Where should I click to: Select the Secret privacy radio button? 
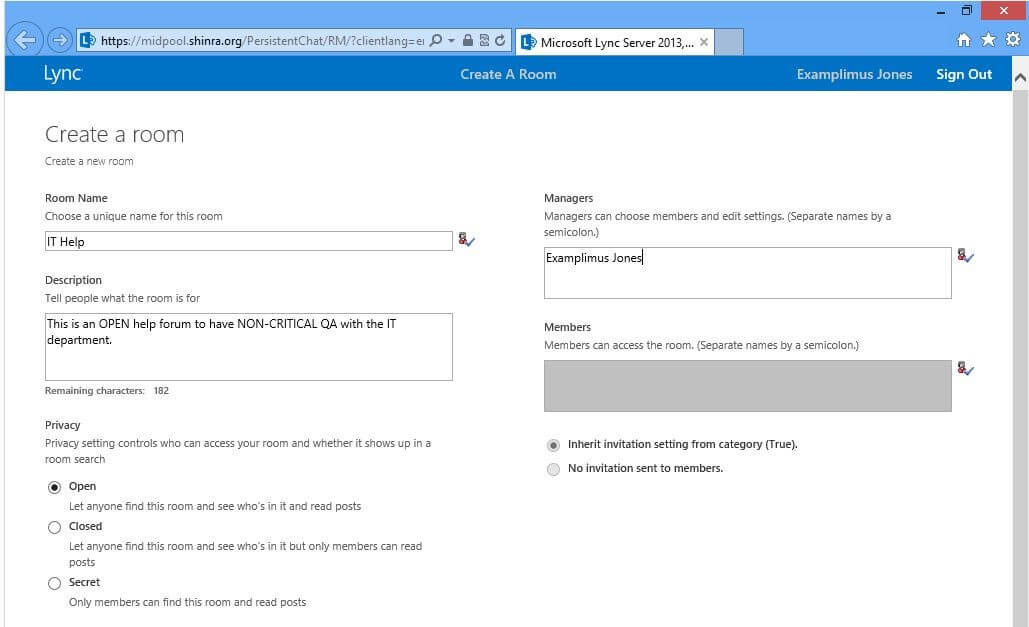pos(54,583)
